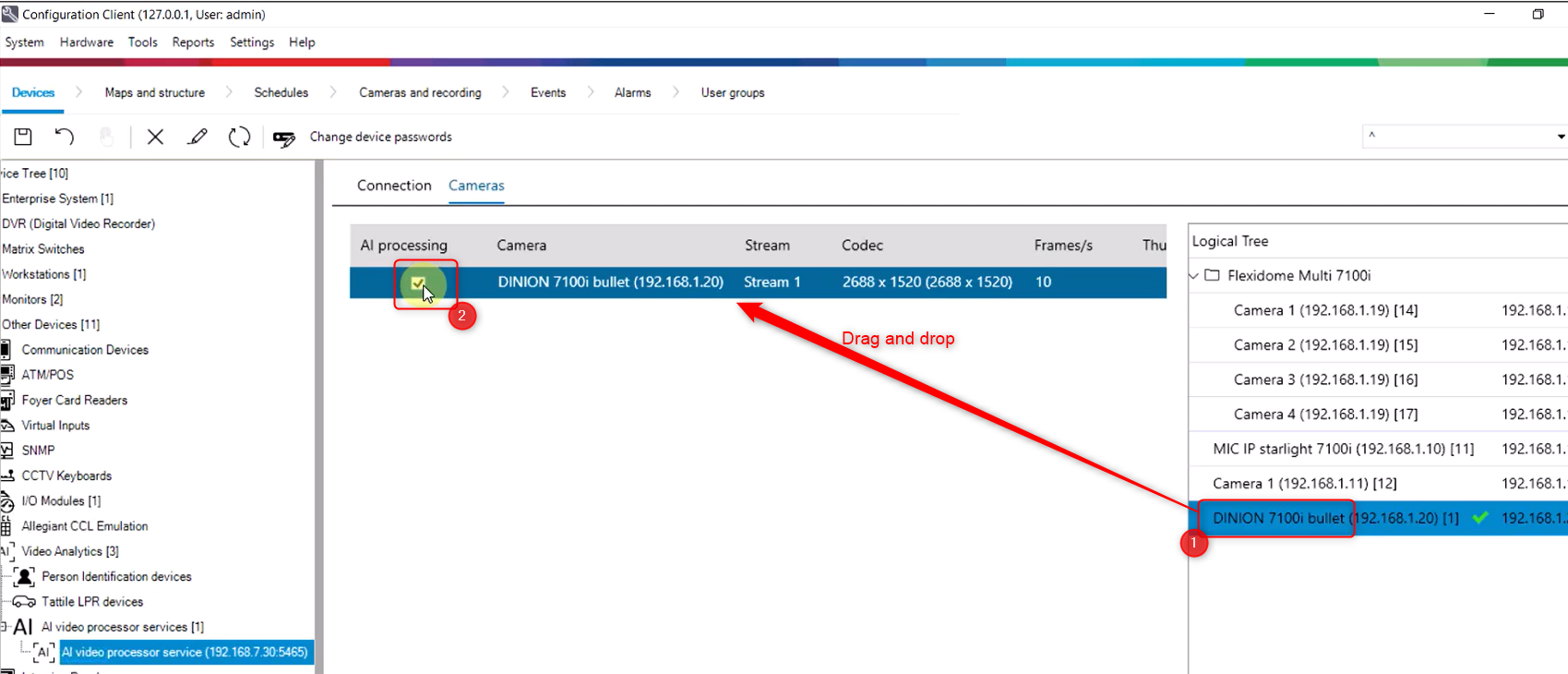Select the CCTV Keyboards icon
This screenshot has width=1568, height=674.
tap(7, 475)
